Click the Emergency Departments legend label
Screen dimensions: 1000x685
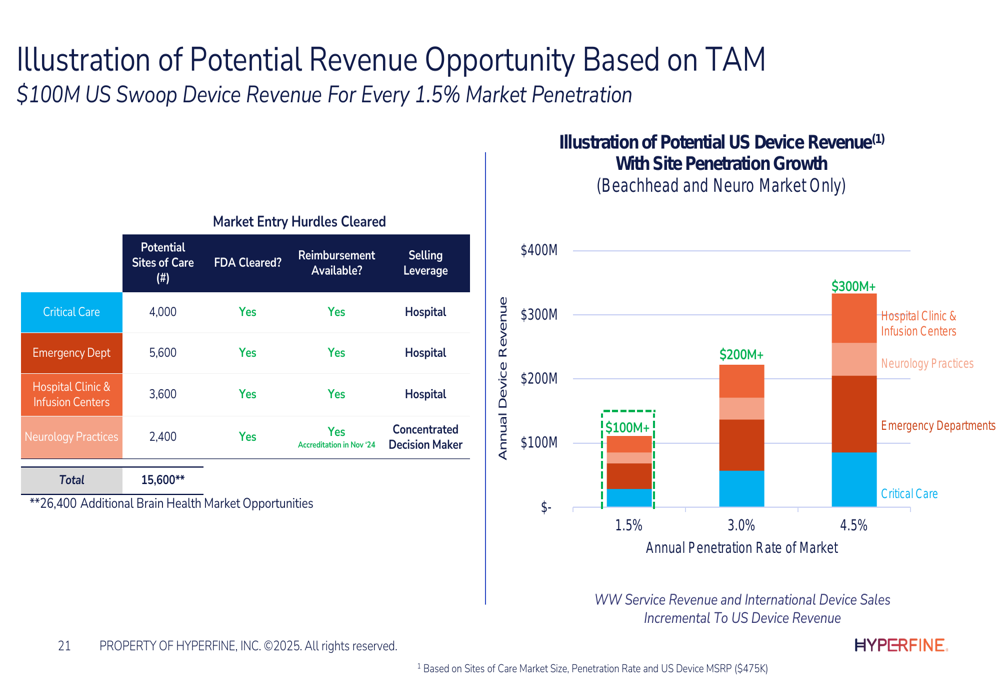click(938, 425)
